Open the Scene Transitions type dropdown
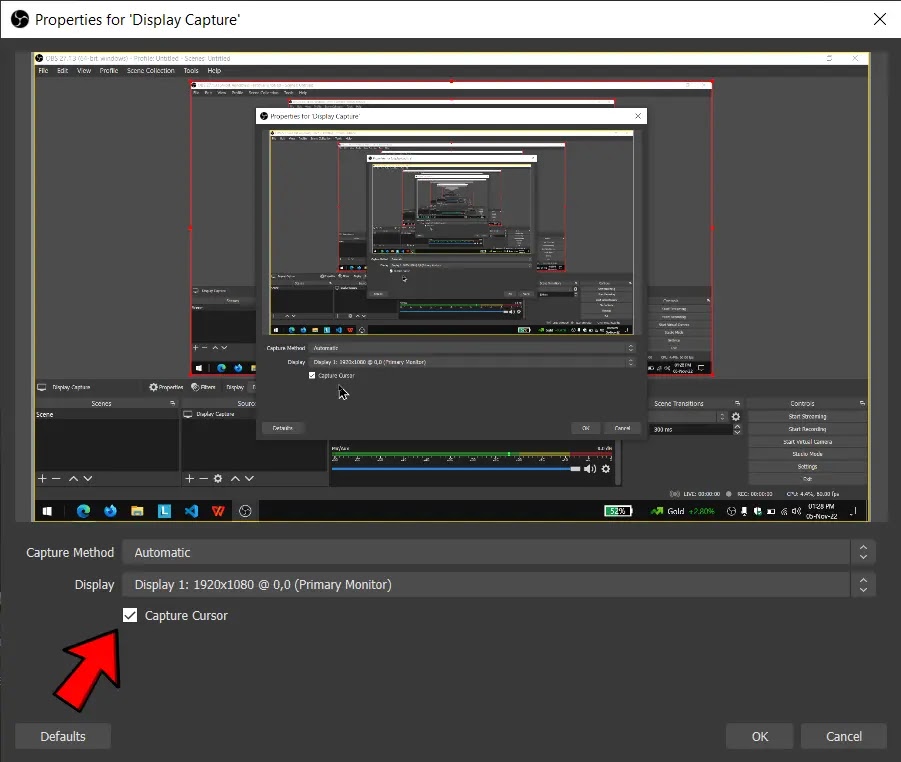This screenshot has height=762, width=901. click(x=689, y=417)
